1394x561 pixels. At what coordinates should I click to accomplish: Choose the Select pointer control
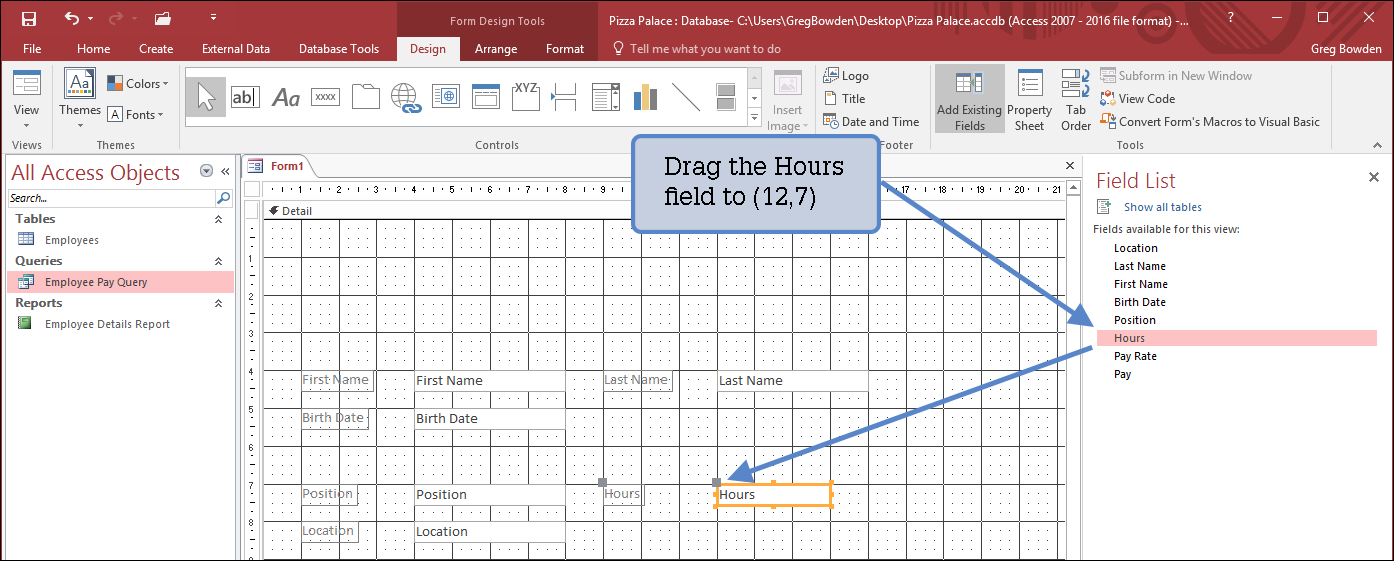tap(205, 97)
